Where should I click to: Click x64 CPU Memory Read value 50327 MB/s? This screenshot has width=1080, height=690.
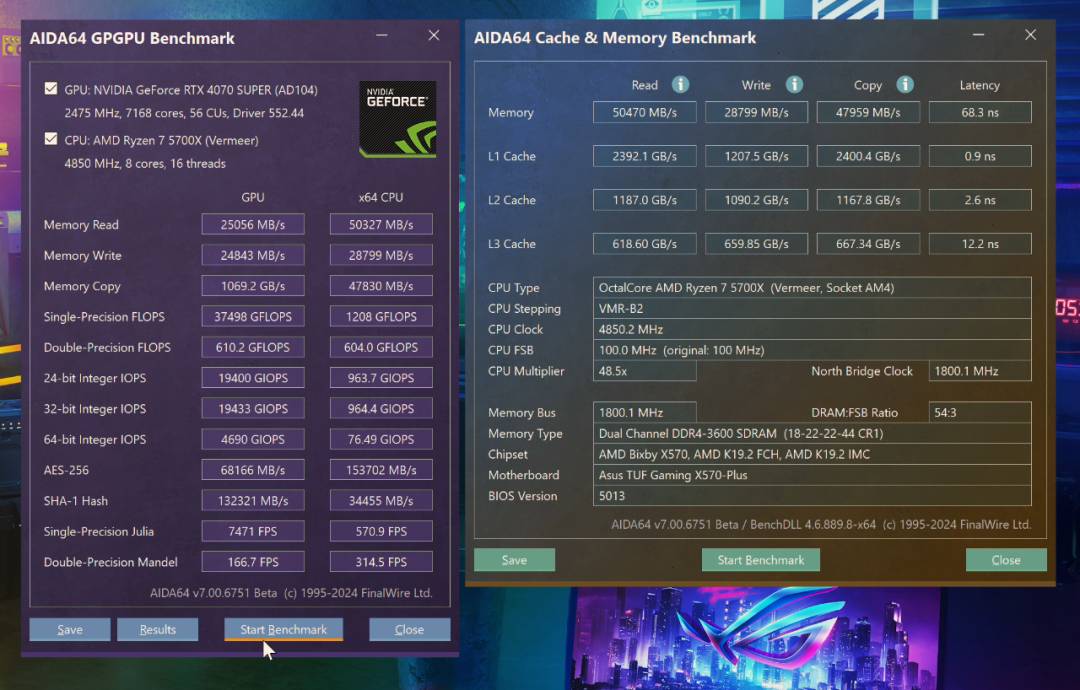(x=381, y=224)
